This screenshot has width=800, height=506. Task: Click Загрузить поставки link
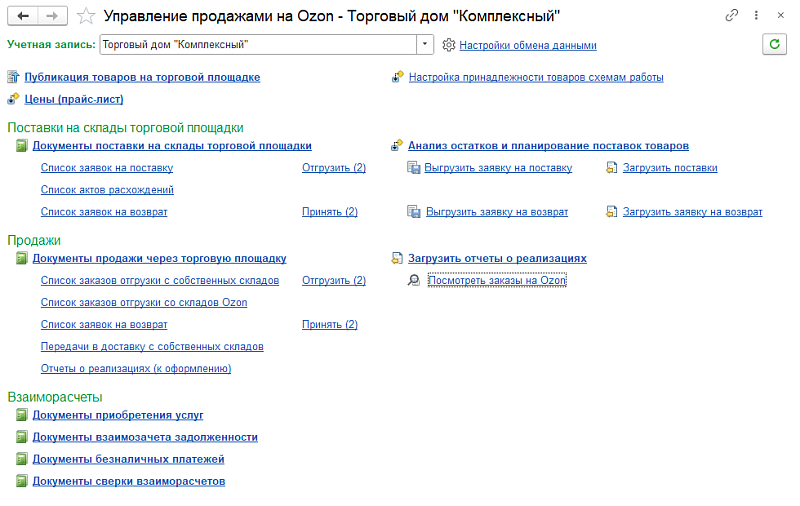670,168
